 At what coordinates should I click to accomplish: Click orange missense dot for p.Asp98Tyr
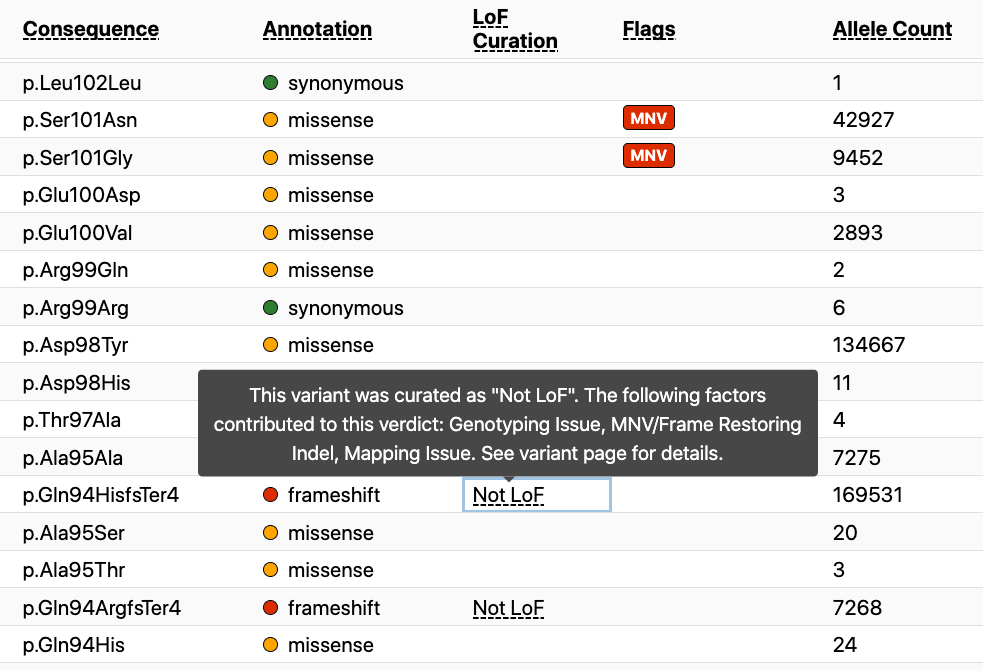[x=270, y=345]
